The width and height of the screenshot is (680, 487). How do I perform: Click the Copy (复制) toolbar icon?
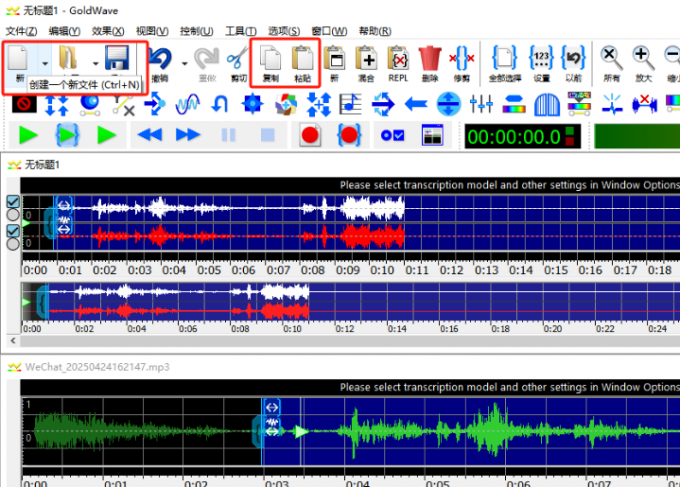pyautogui.click(x=270, y=58)
